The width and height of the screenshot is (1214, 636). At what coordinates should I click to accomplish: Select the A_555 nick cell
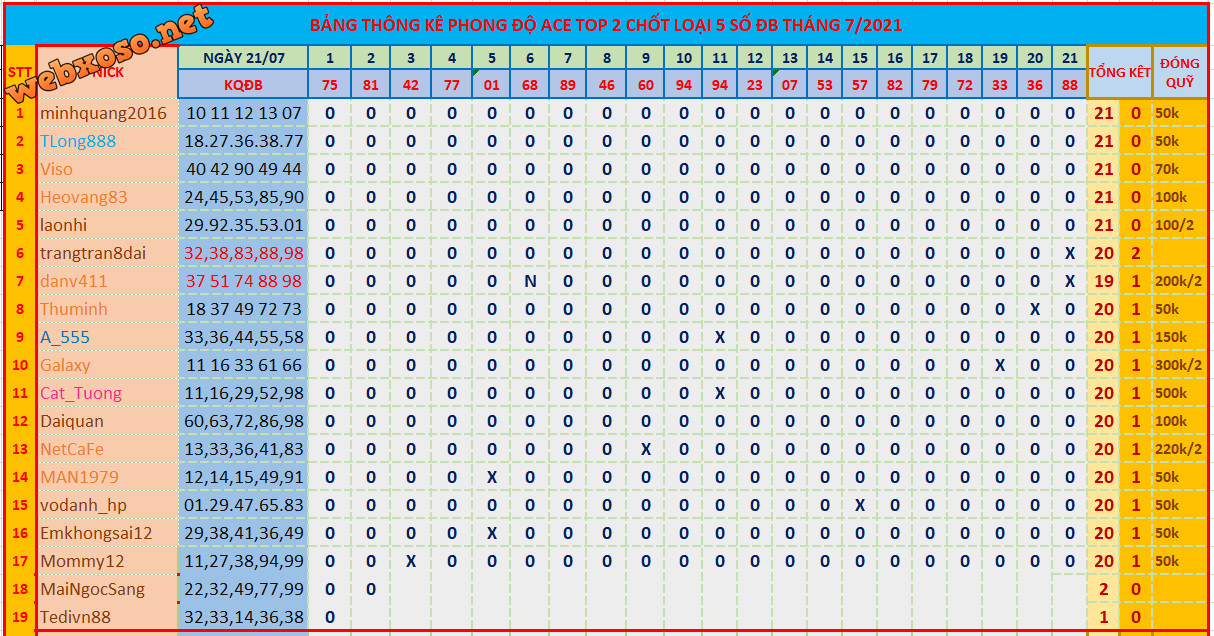point(107,337)
